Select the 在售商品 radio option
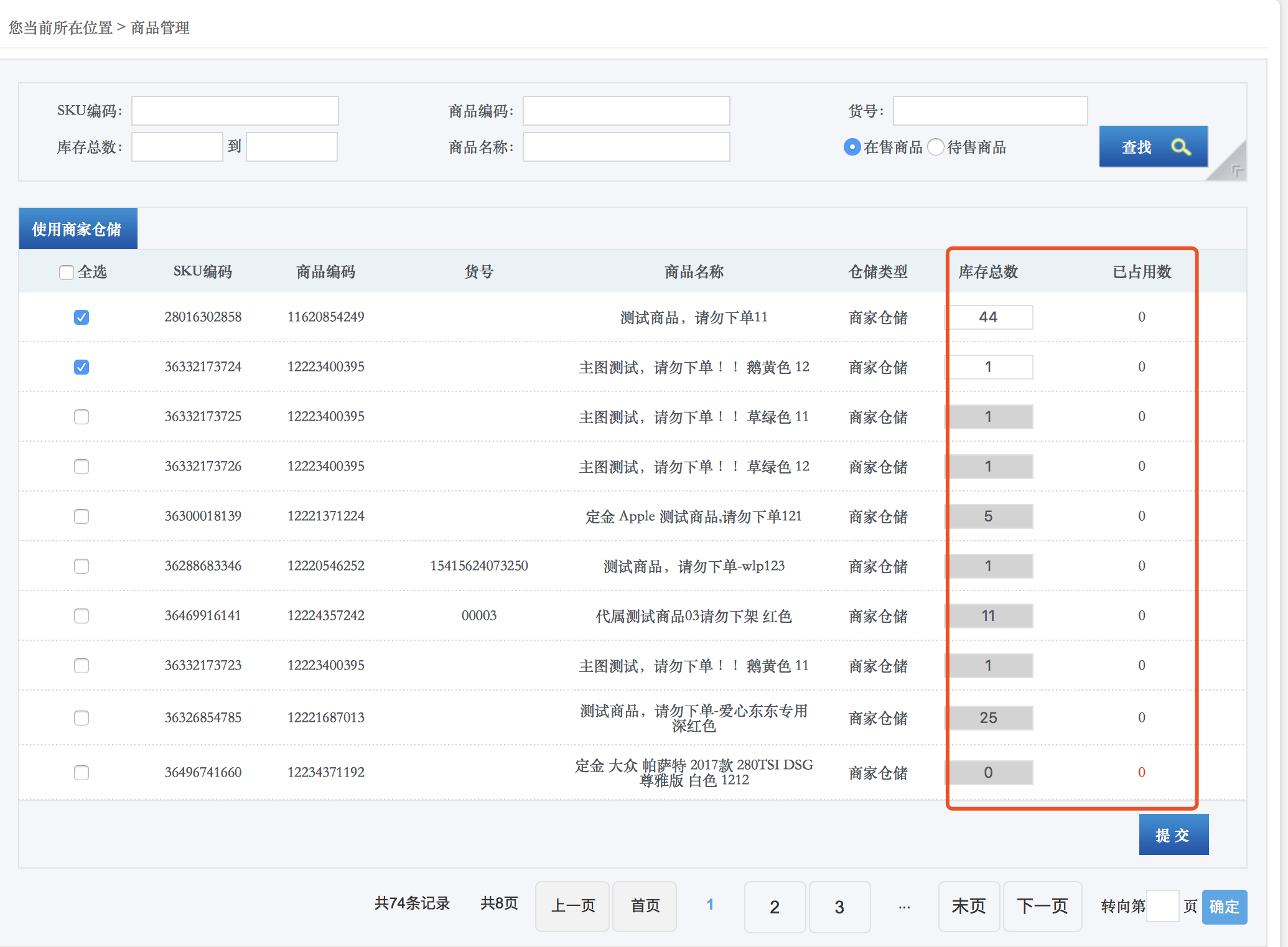Screen dimensions: 1288x947 point(852,147)
